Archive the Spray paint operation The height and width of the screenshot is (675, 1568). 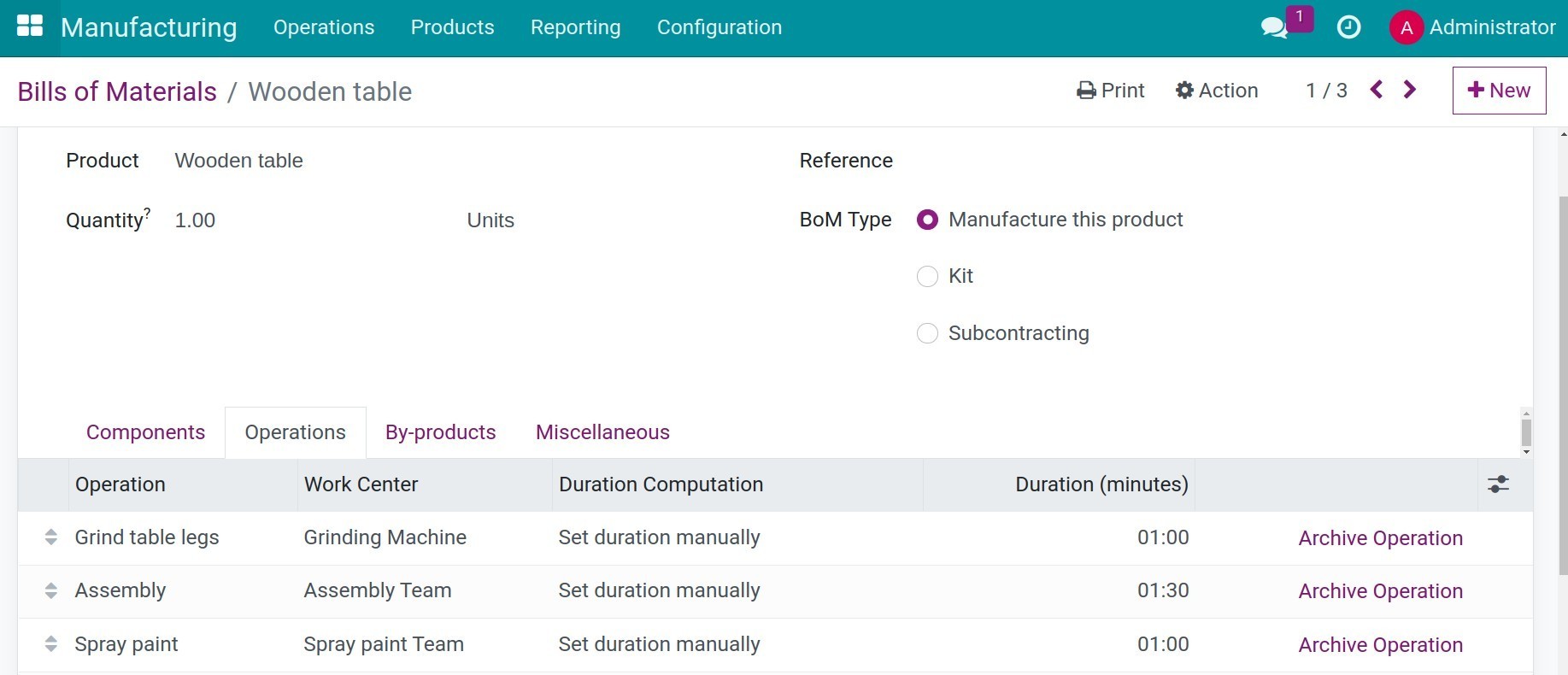(1381, 645)
